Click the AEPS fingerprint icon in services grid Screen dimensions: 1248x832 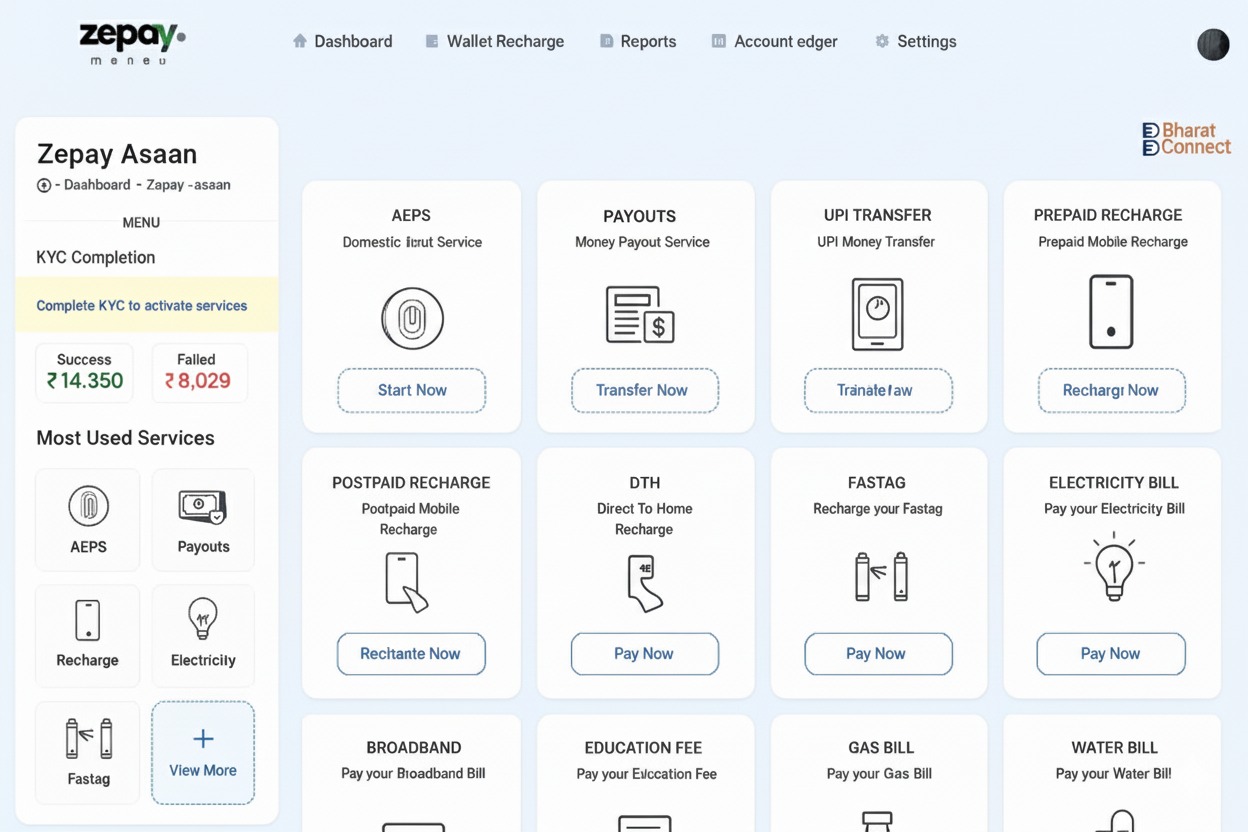pos(412,318)
